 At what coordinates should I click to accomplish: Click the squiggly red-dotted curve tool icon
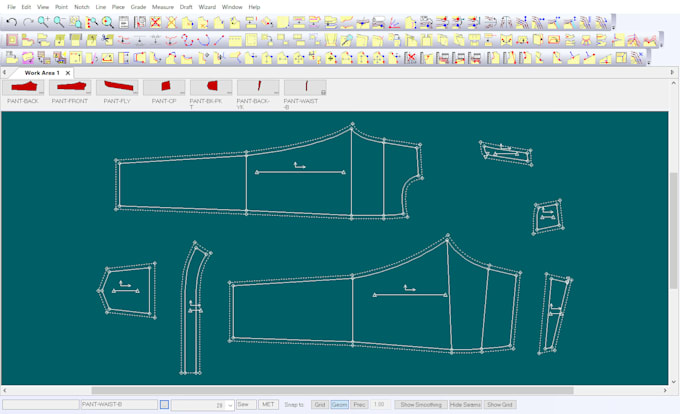tap(187, 40)
